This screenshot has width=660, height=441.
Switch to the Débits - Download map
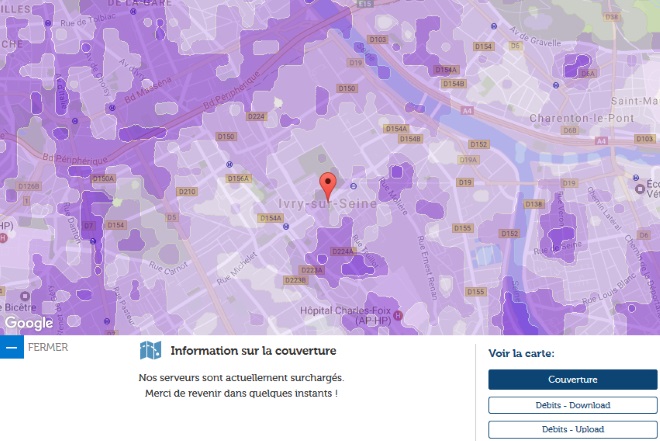(x=572, y=405)
